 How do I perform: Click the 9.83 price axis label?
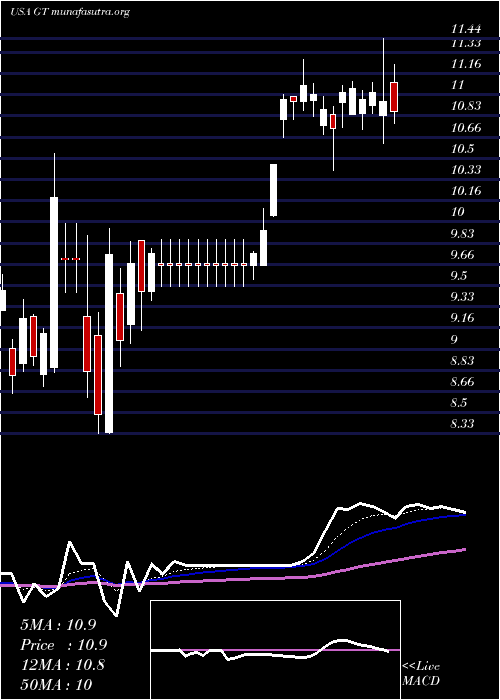(462, 234)
